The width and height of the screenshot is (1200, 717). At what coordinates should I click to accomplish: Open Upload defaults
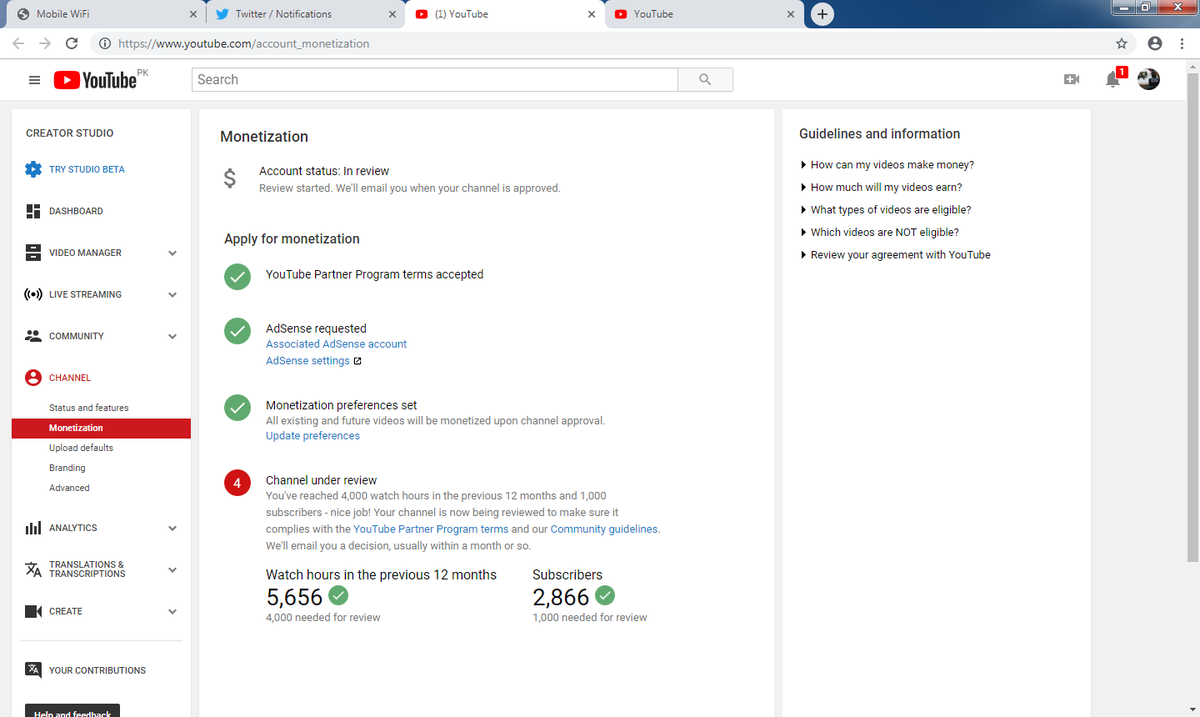[x=81, y=448]
